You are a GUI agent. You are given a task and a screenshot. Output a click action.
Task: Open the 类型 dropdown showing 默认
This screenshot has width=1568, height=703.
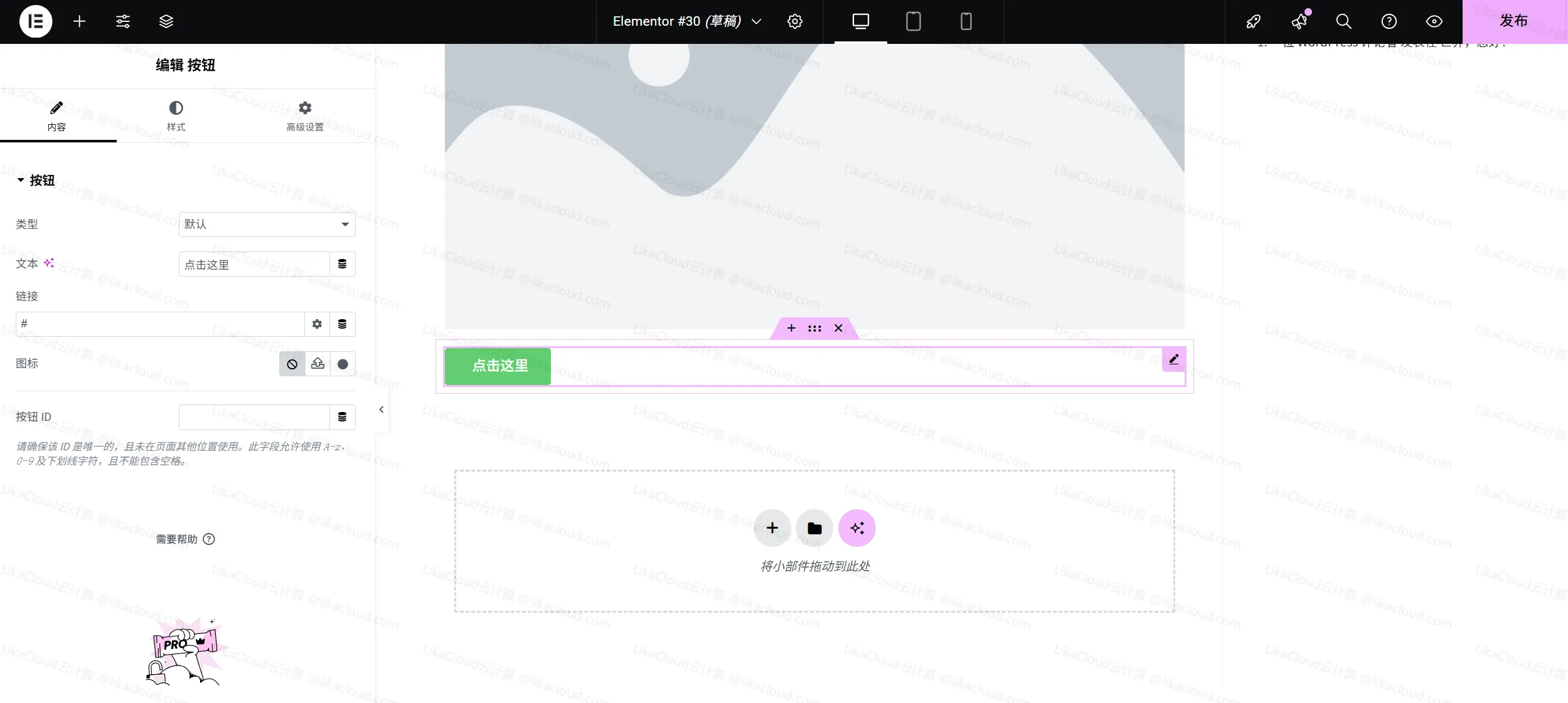pyautogui.click(x=266, y=224)
